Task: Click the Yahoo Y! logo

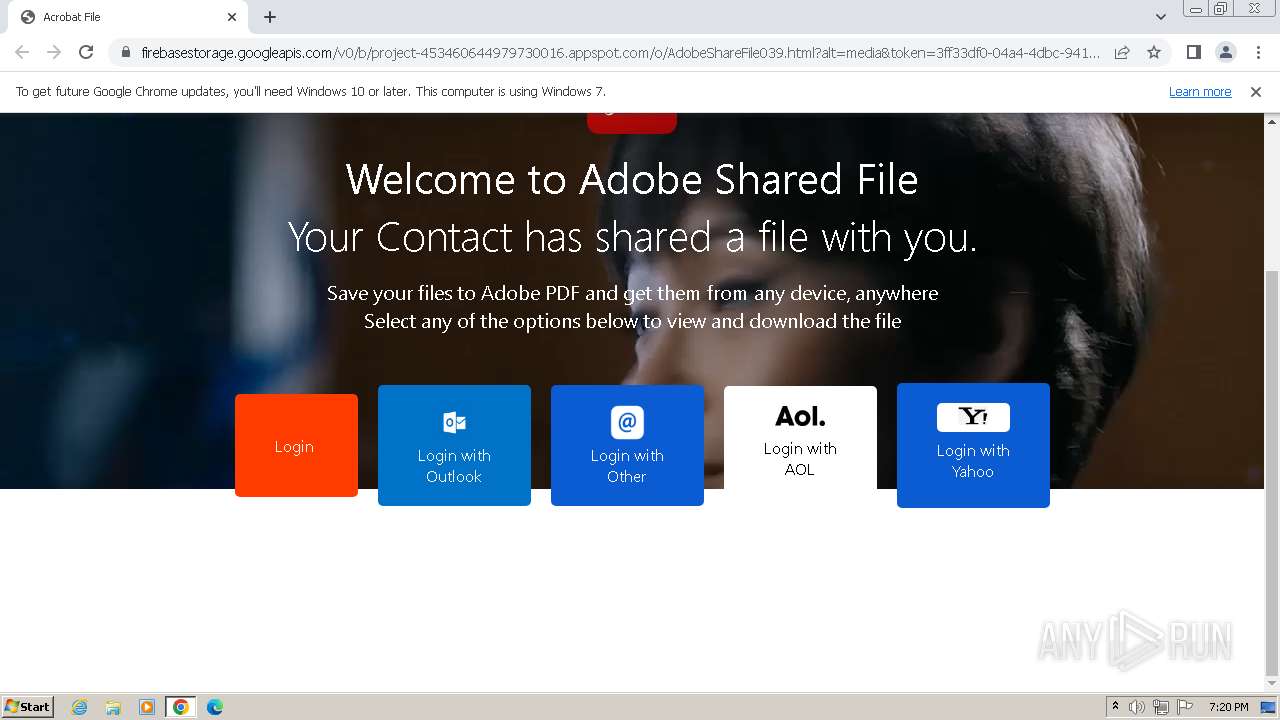Action: (973, 417)
